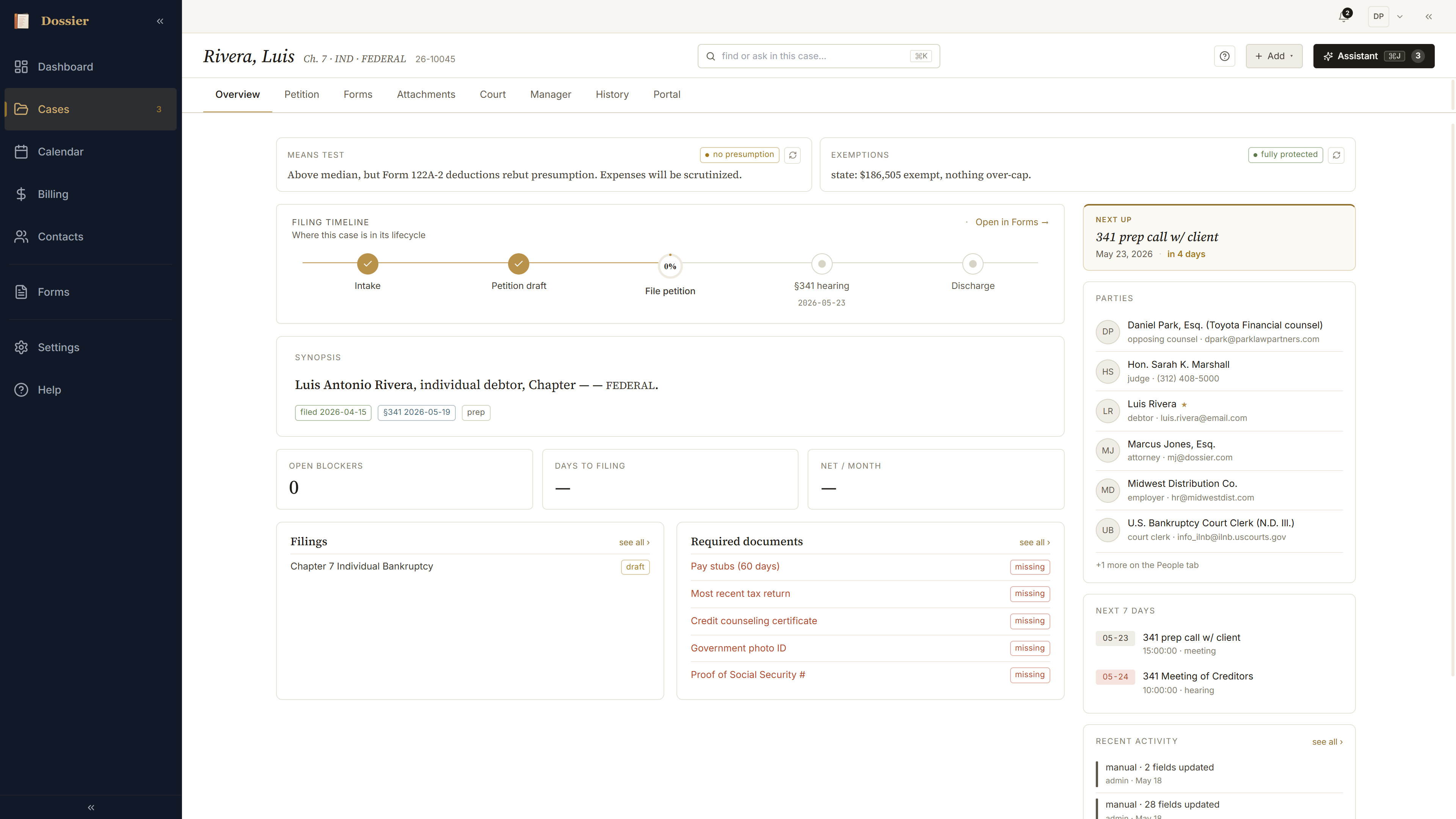Viewport: 1456px width, 819px height.
Task: Click the prep tag in synopsis
Action: tap(476, 413)
